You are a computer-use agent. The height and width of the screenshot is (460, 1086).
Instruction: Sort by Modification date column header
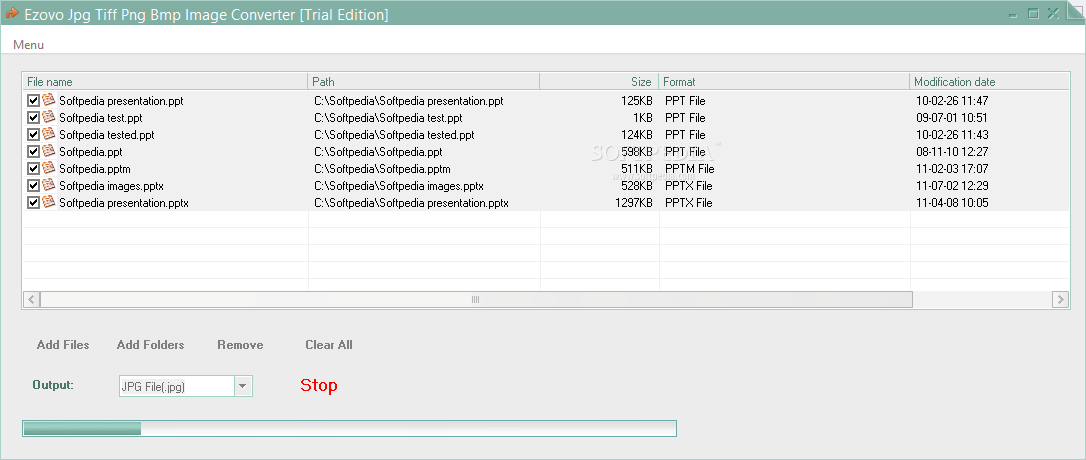click(989, 82)
